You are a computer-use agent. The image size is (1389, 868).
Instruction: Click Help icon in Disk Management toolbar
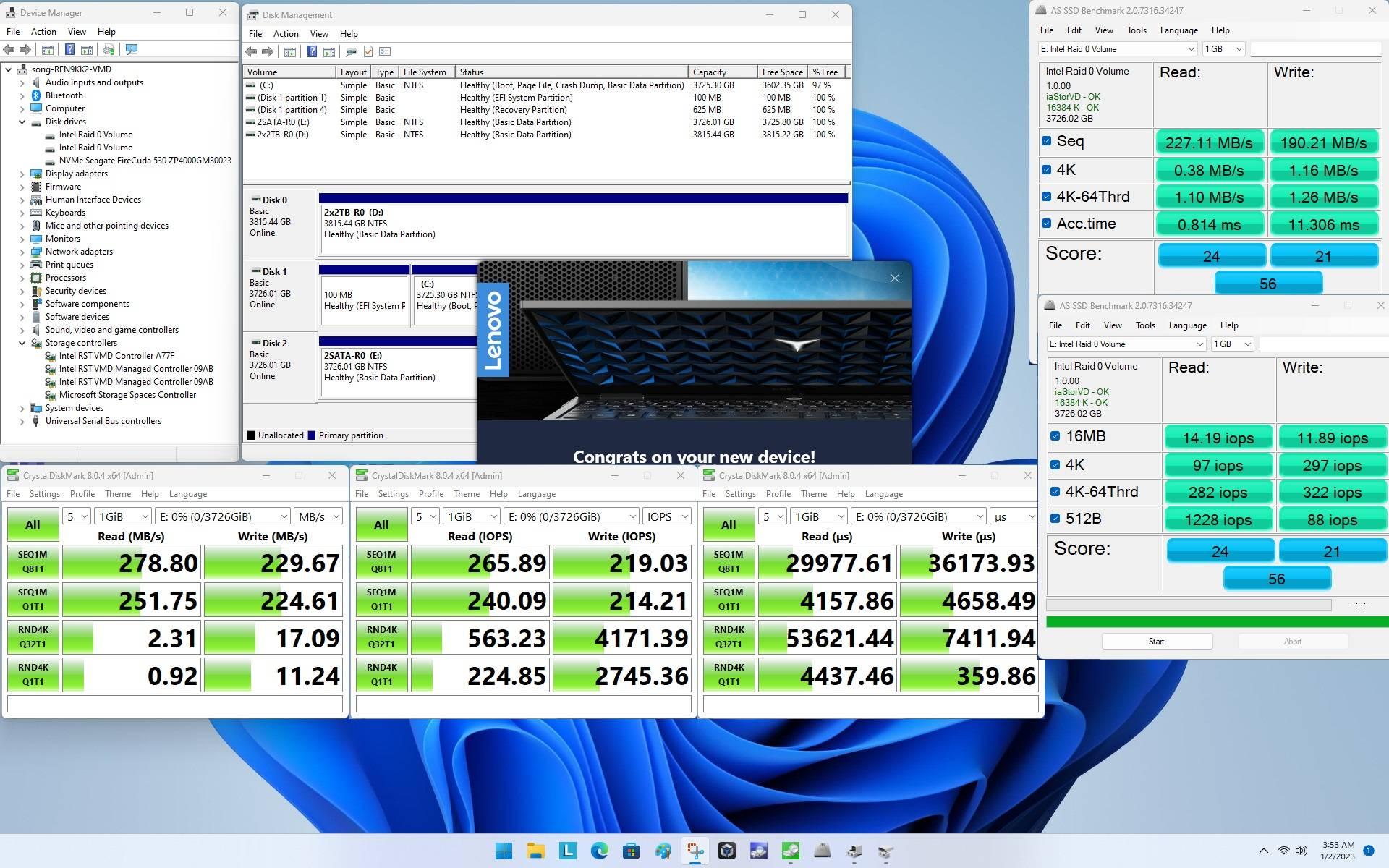(312, 51)
